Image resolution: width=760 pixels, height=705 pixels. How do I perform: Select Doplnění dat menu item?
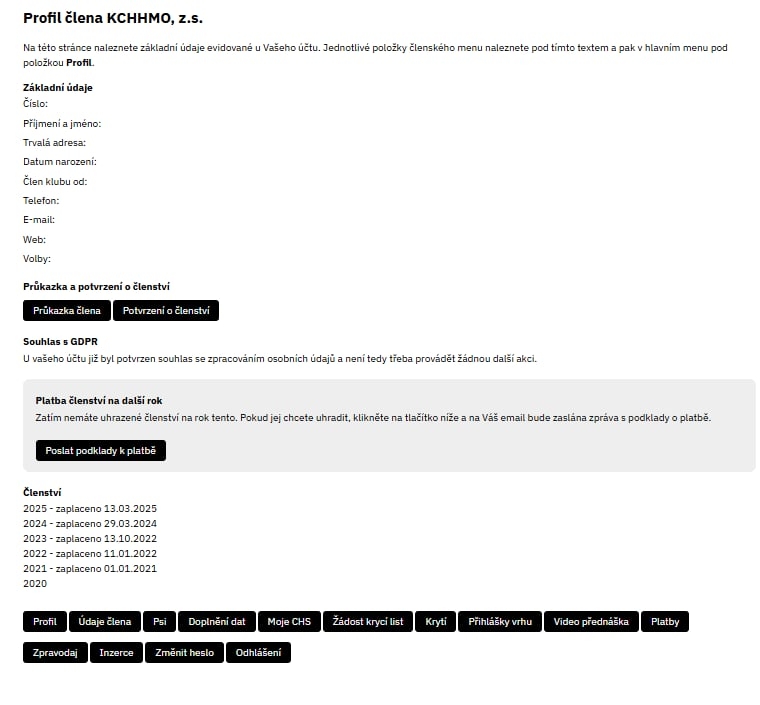point(217,622)
